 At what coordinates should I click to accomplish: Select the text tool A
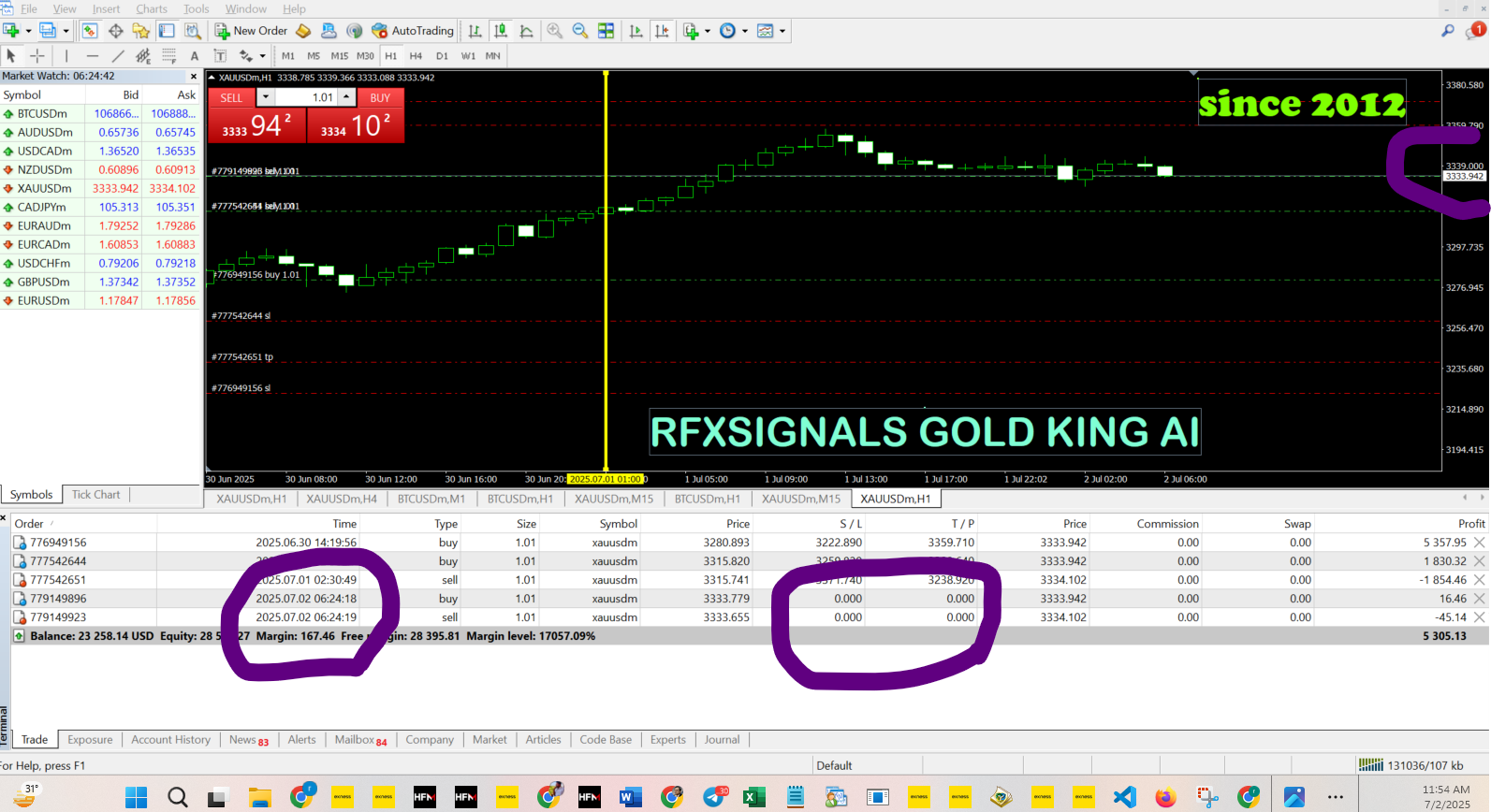(195, 56)
